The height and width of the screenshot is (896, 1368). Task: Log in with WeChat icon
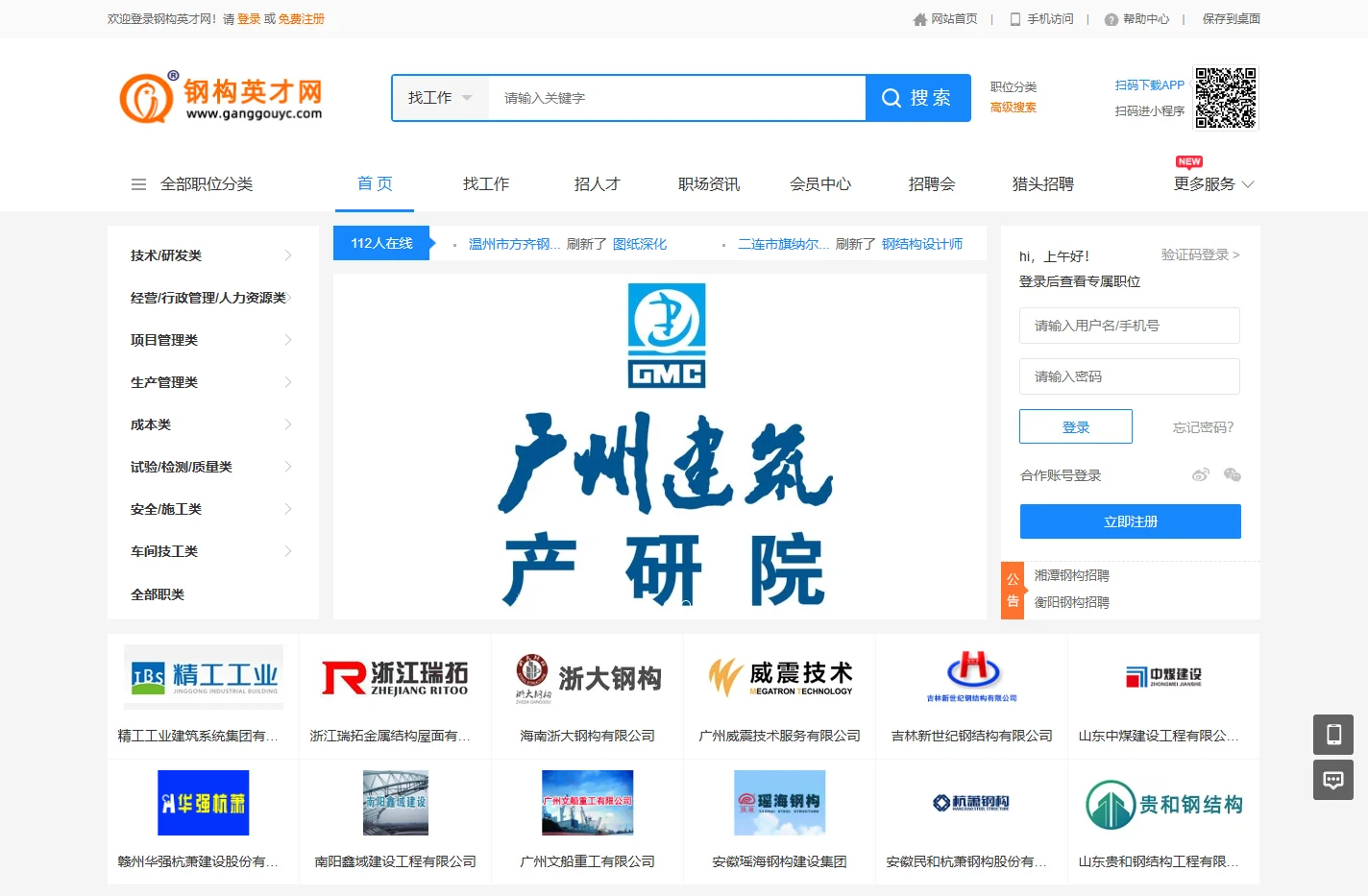tap(1233, 474)
